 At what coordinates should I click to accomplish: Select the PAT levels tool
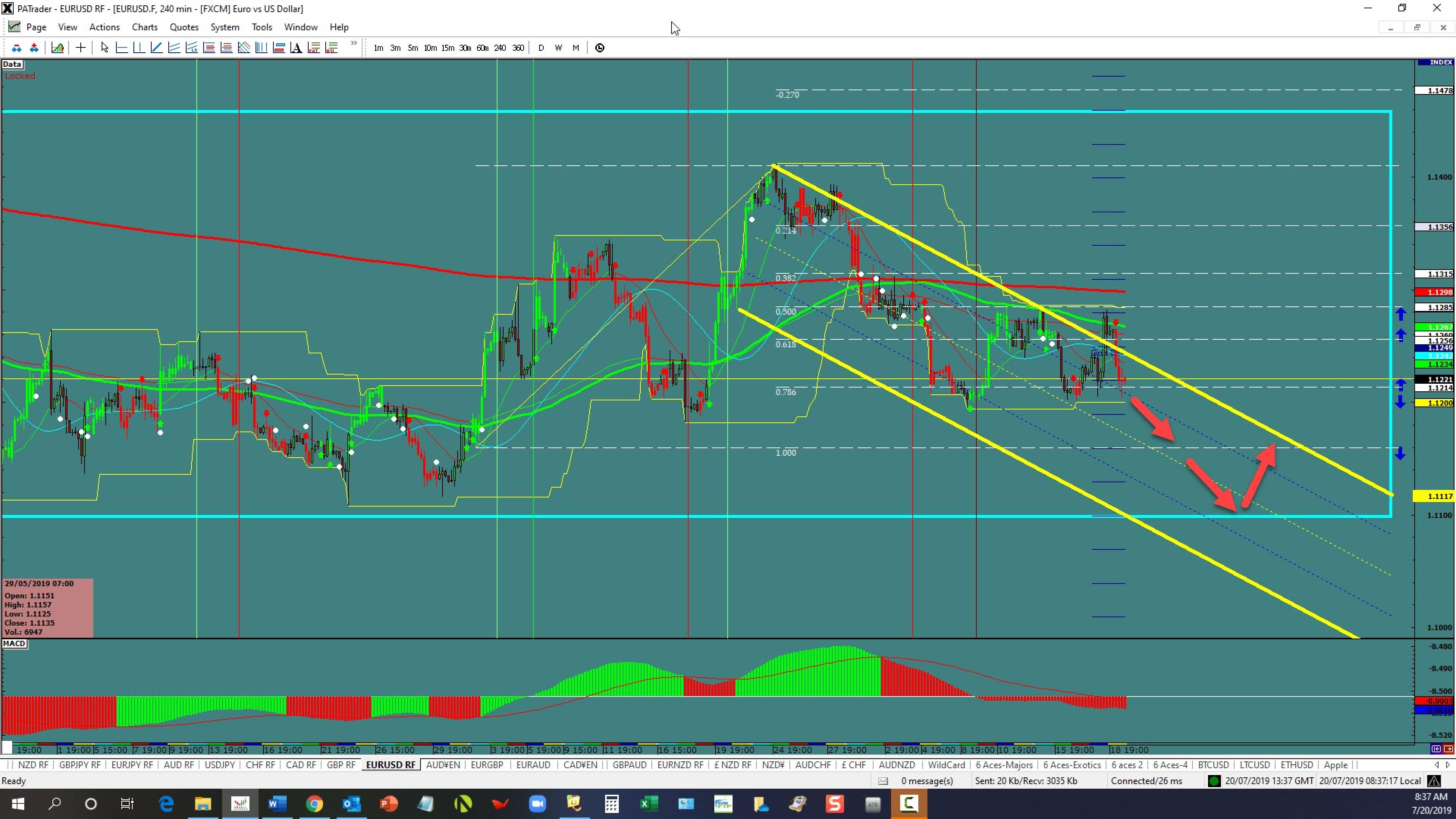click(x=314, y=48)
